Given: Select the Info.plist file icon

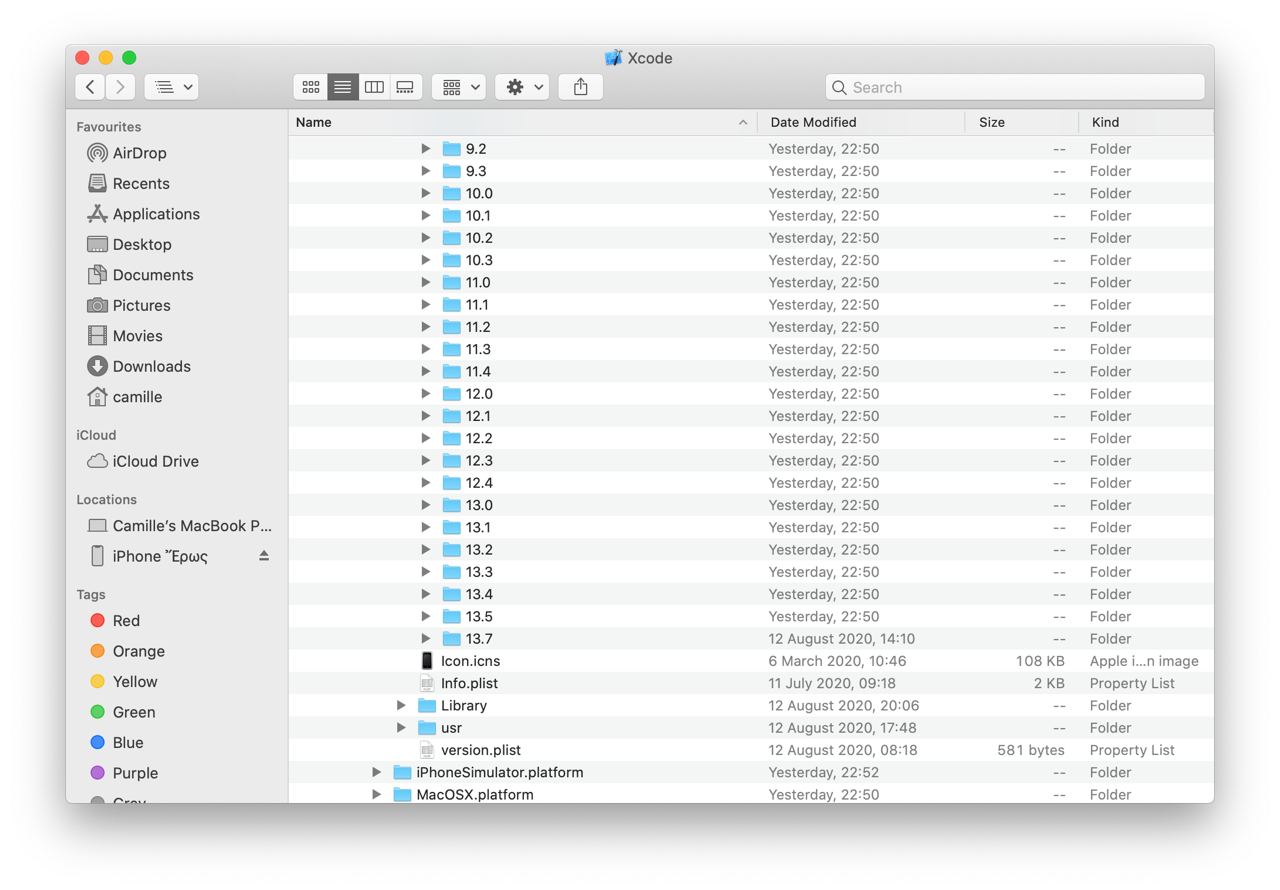Looking at the screenshot, I should (x=427, y=683).
